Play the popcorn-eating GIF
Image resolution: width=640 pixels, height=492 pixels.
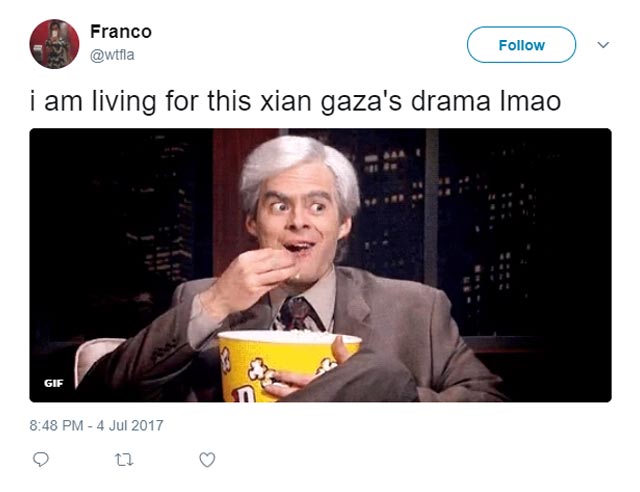click(320, 265)
